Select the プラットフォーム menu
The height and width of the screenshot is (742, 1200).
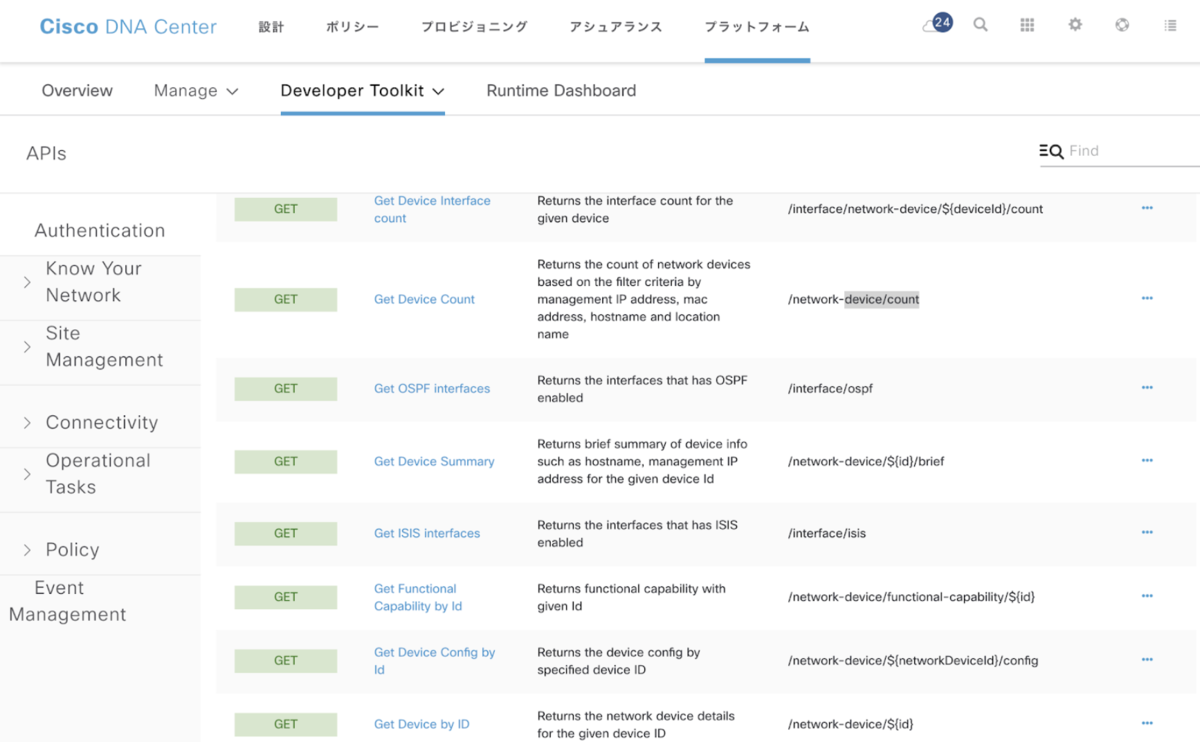tap(757, 27)
